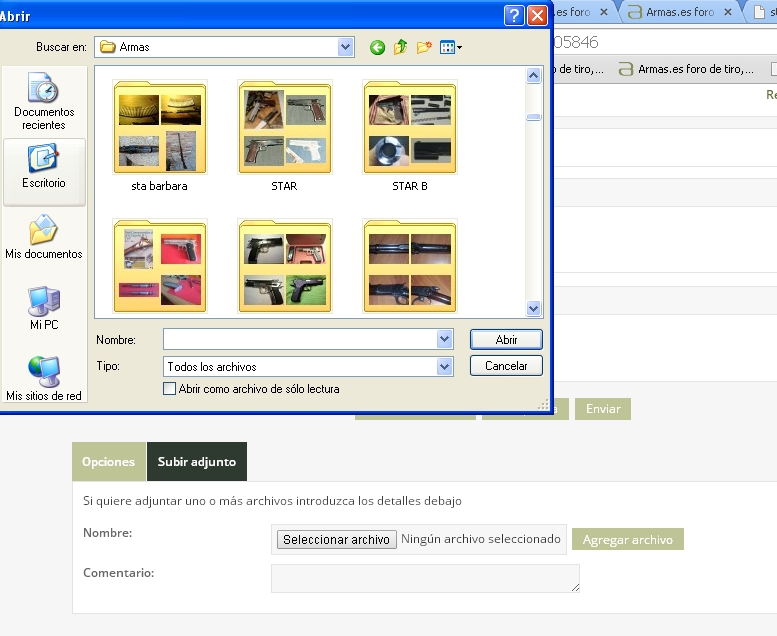
Task: Click the Agregar archivo button
Action: pos(628,540)
